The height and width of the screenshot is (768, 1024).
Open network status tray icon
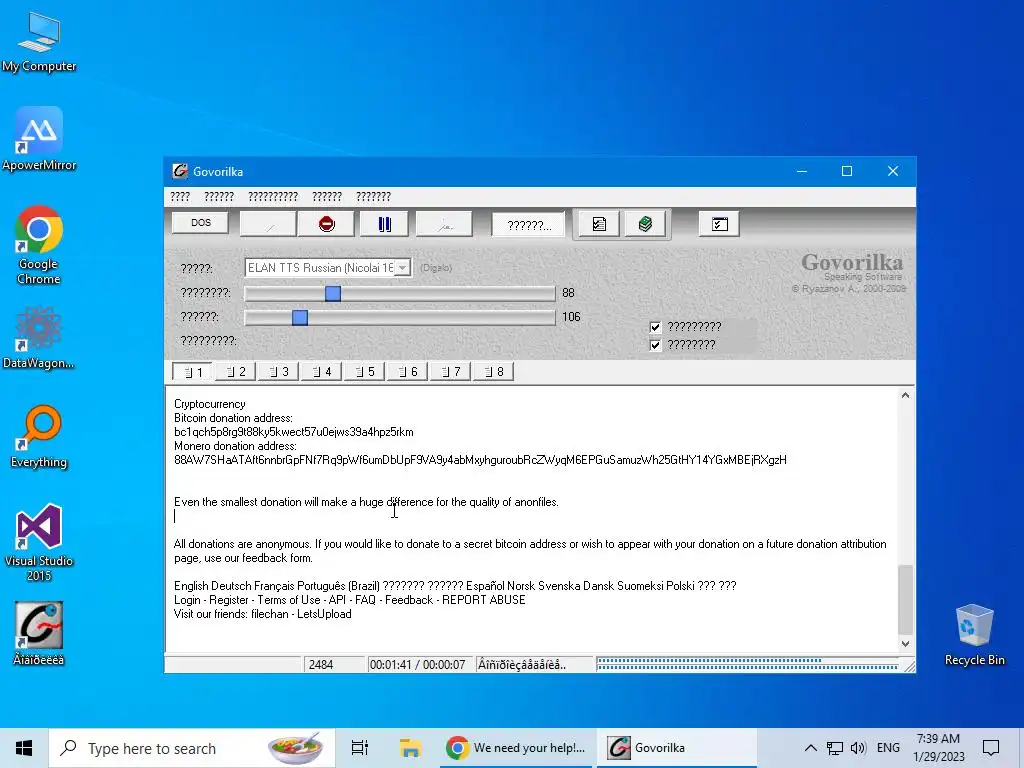click(835, 748)
